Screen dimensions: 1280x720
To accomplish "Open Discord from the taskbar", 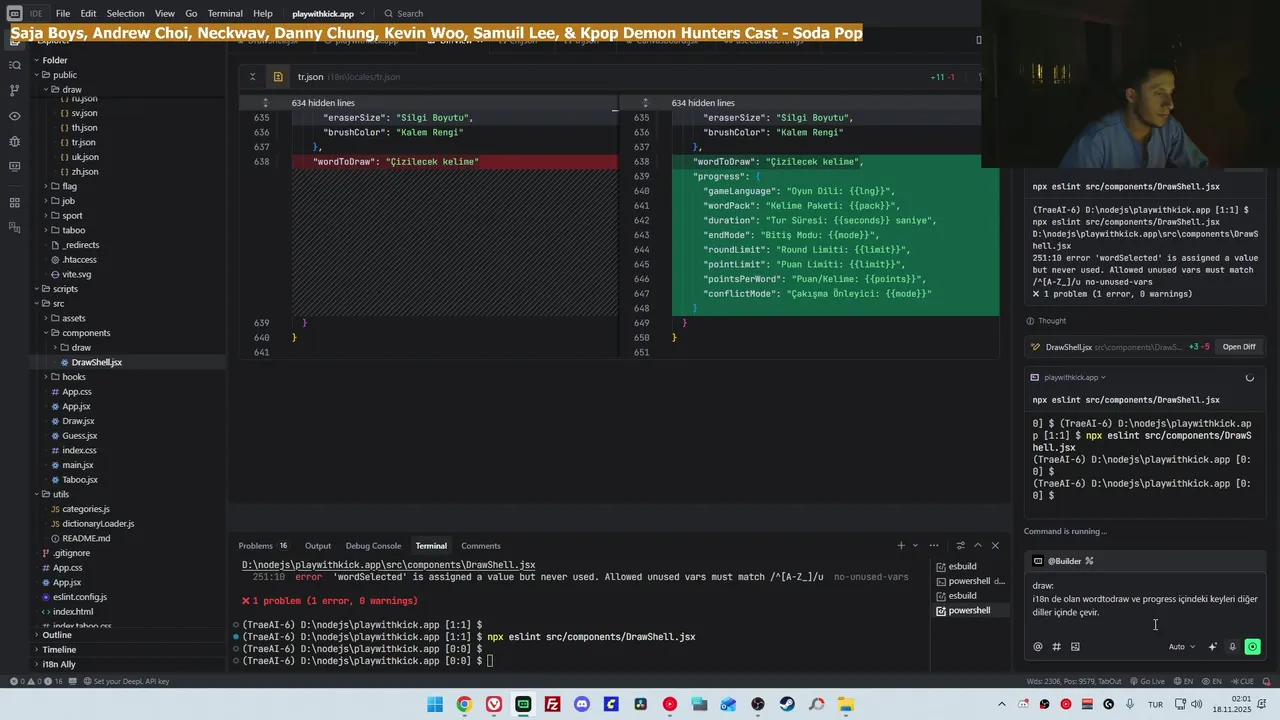I will (x=582, y=704).
